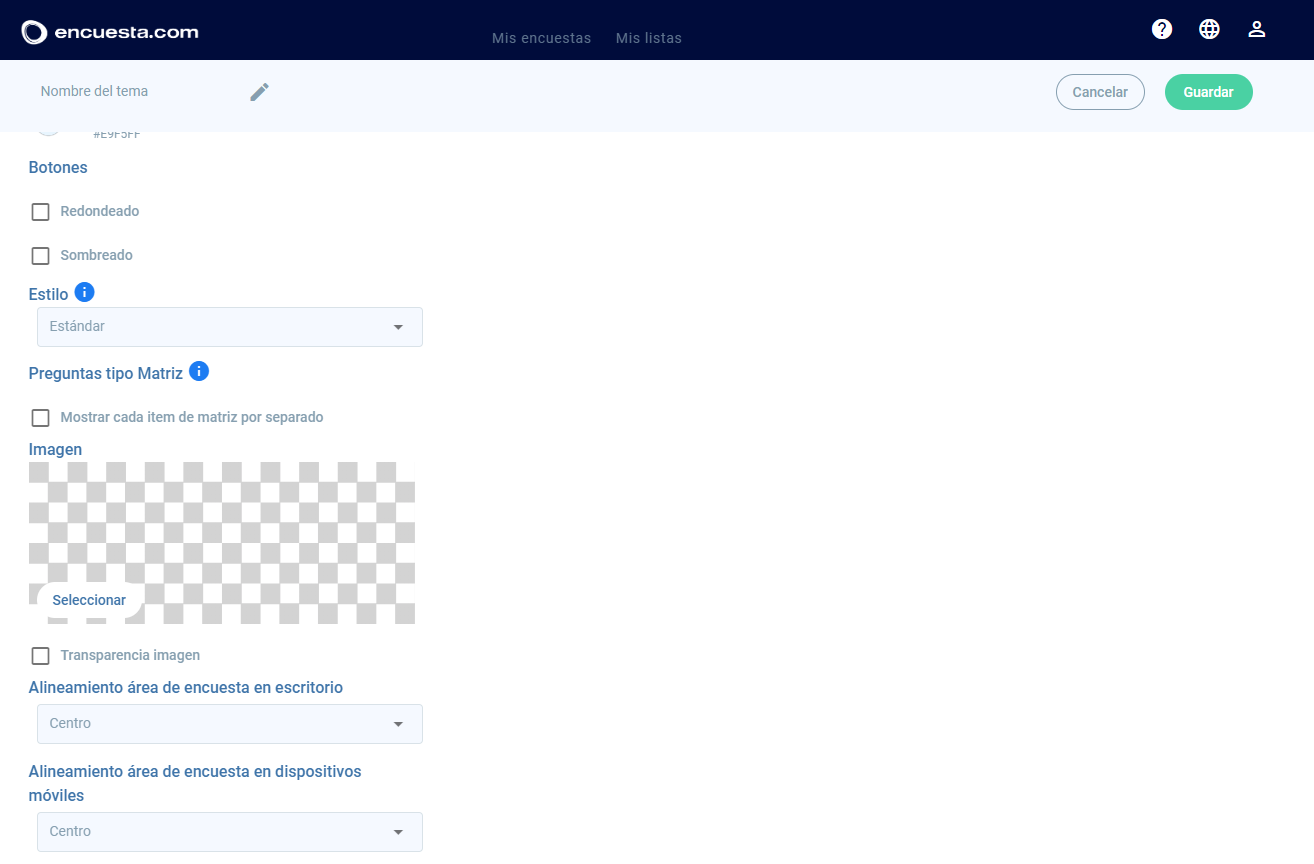
Task: Enable the Sombreado checkbox
Action: 40,256
